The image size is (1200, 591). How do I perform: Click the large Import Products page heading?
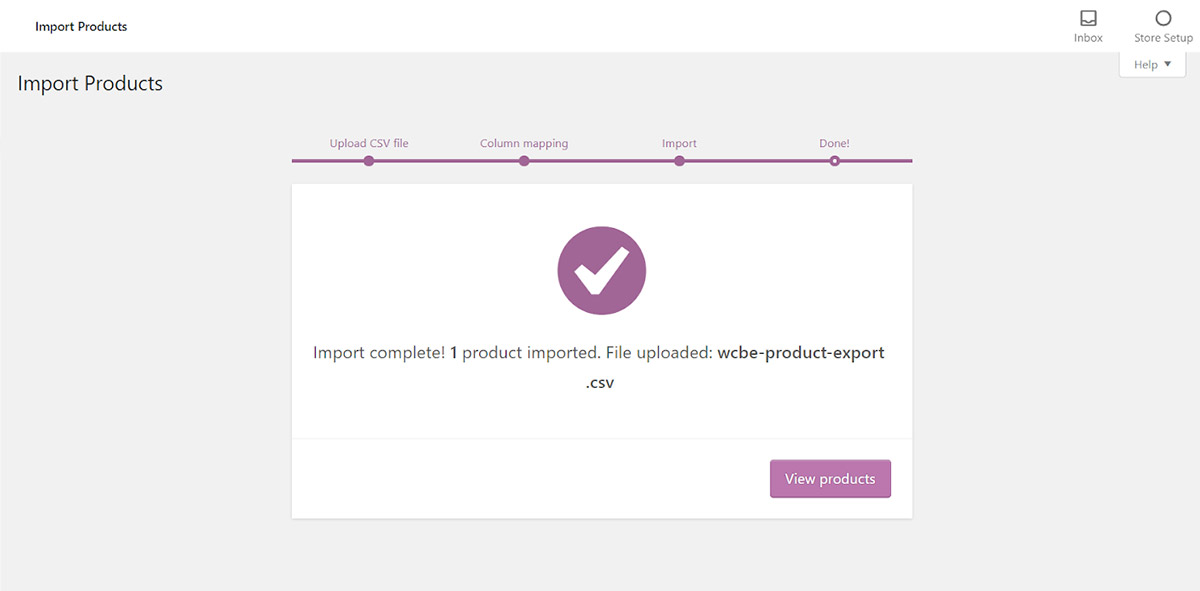click(90, 84)
